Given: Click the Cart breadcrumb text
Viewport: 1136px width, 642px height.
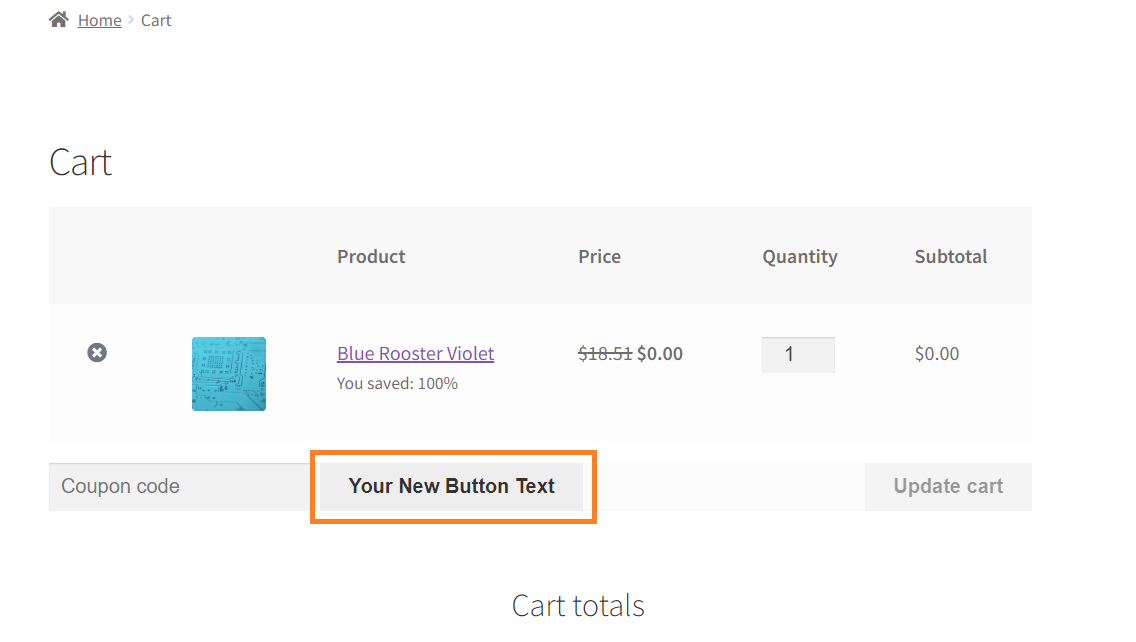Looking at the screenshot, I should point(156,20).
